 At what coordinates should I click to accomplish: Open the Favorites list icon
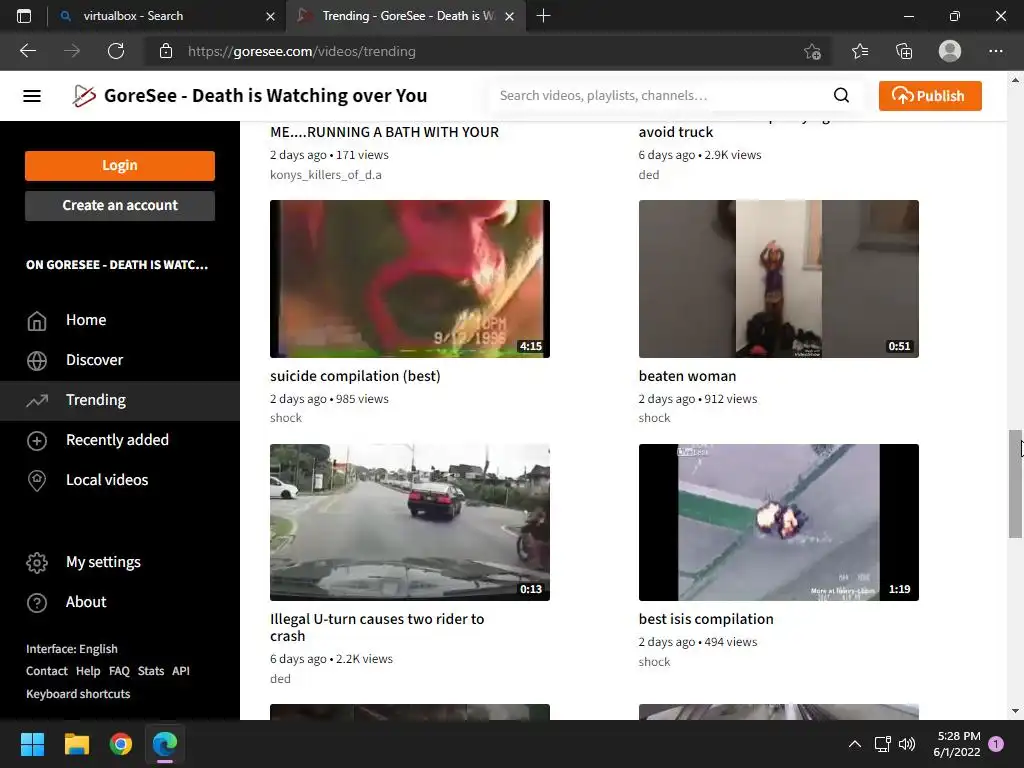click(859, 51)
